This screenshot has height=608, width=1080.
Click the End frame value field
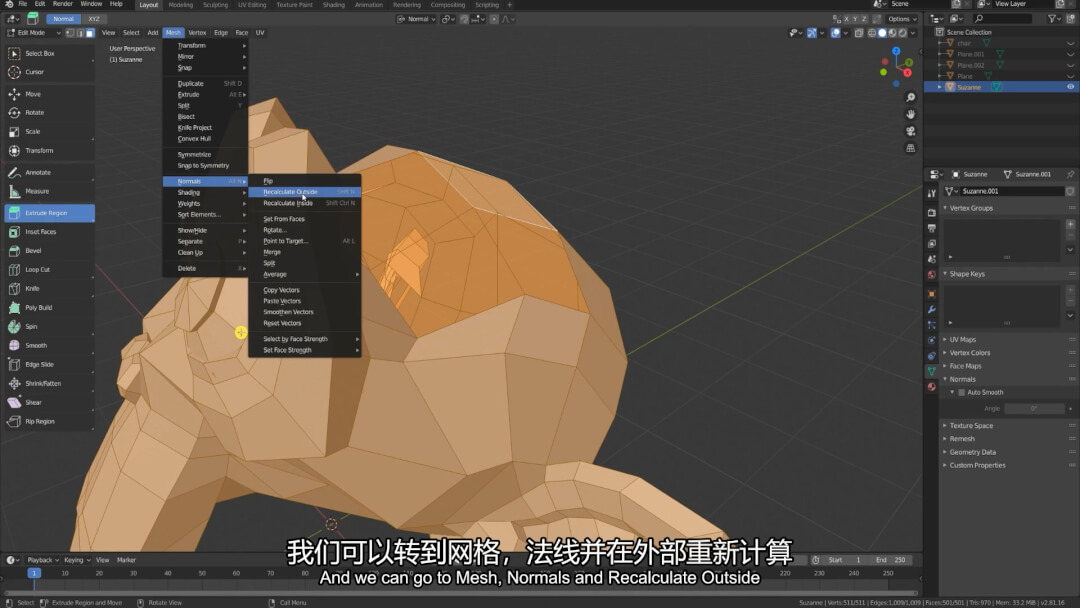coord(891,560)
